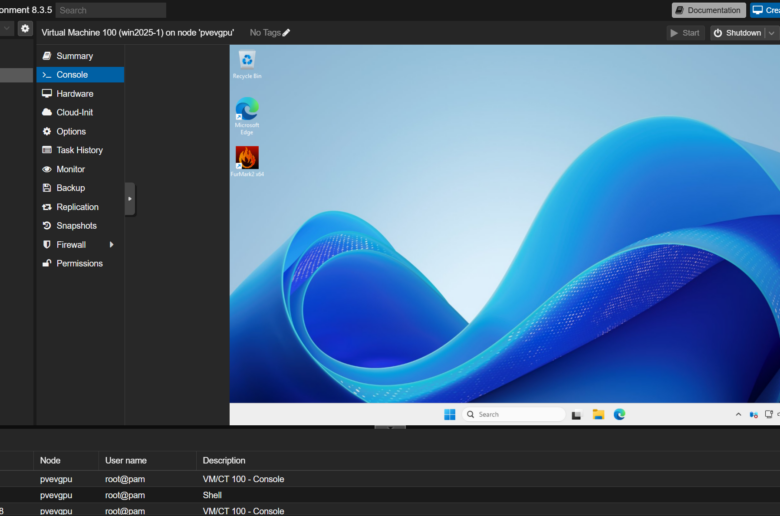Click the colorful system tray icon
Viewport: 780px width, 516px height.
click(754, 414)
